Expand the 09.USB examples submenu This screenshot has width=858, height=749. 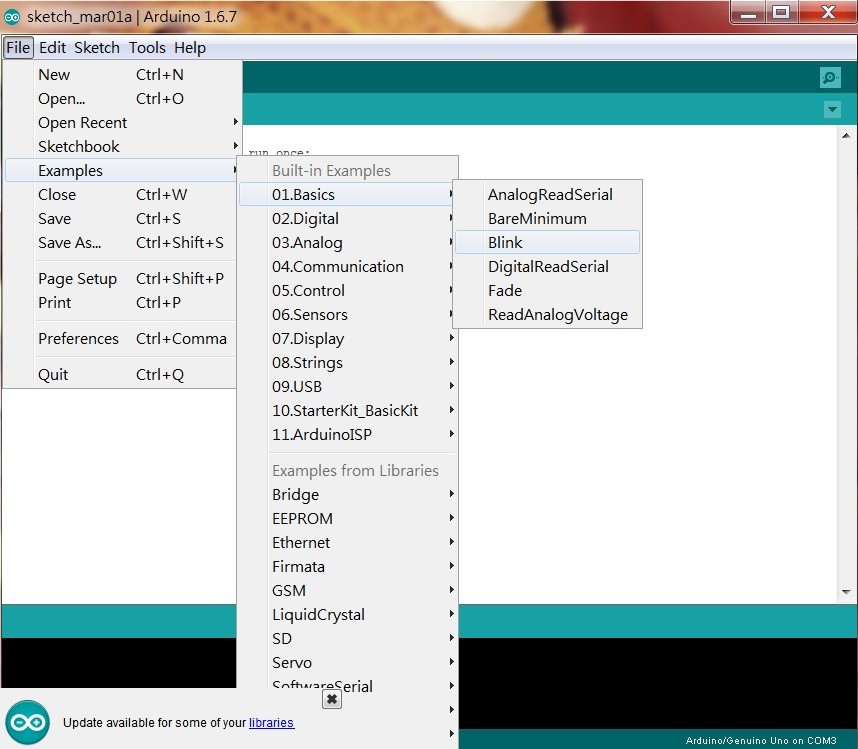(x=347, y=387)
